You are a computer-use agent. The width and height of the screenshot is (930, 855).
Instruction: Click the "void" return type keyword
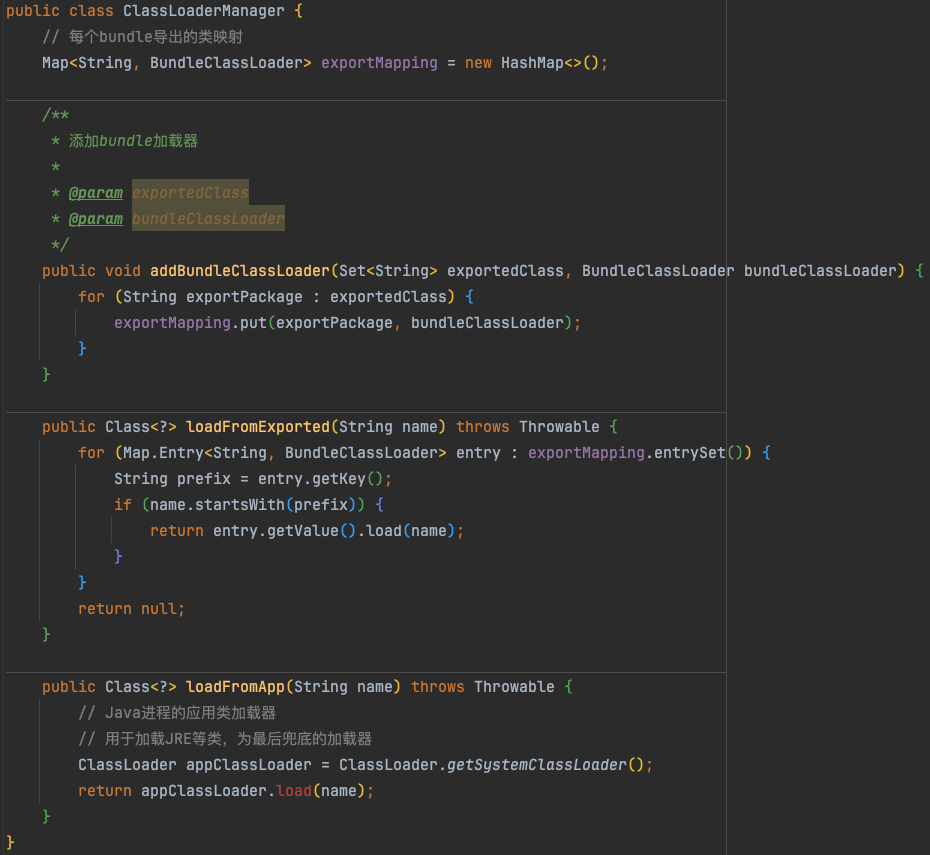coord(123,271)
